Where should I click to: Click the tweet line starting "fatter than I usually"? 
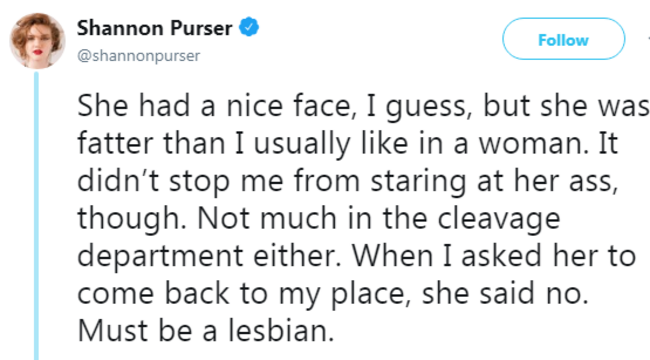(347, 144)
